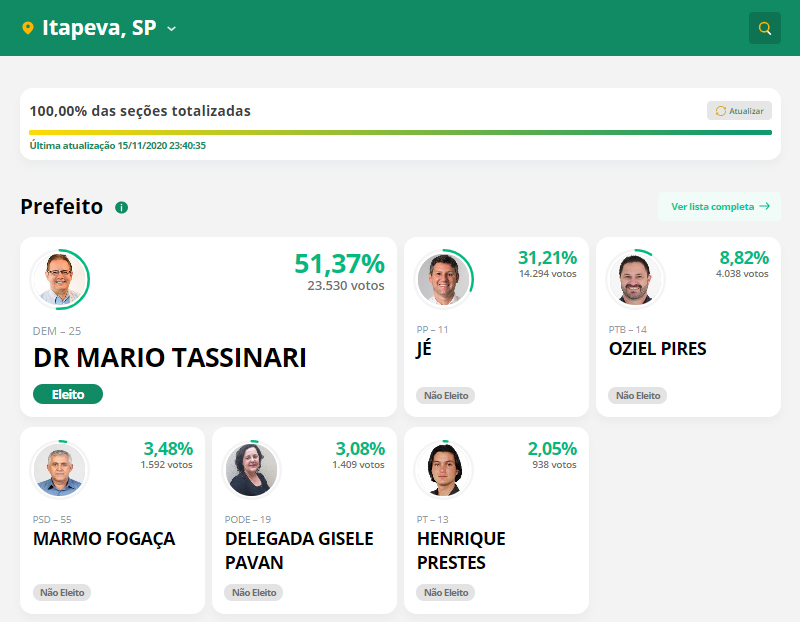Click Não Eleito badge on Marmo Fogaça card
800x622 pixels.
coord(62,592)
